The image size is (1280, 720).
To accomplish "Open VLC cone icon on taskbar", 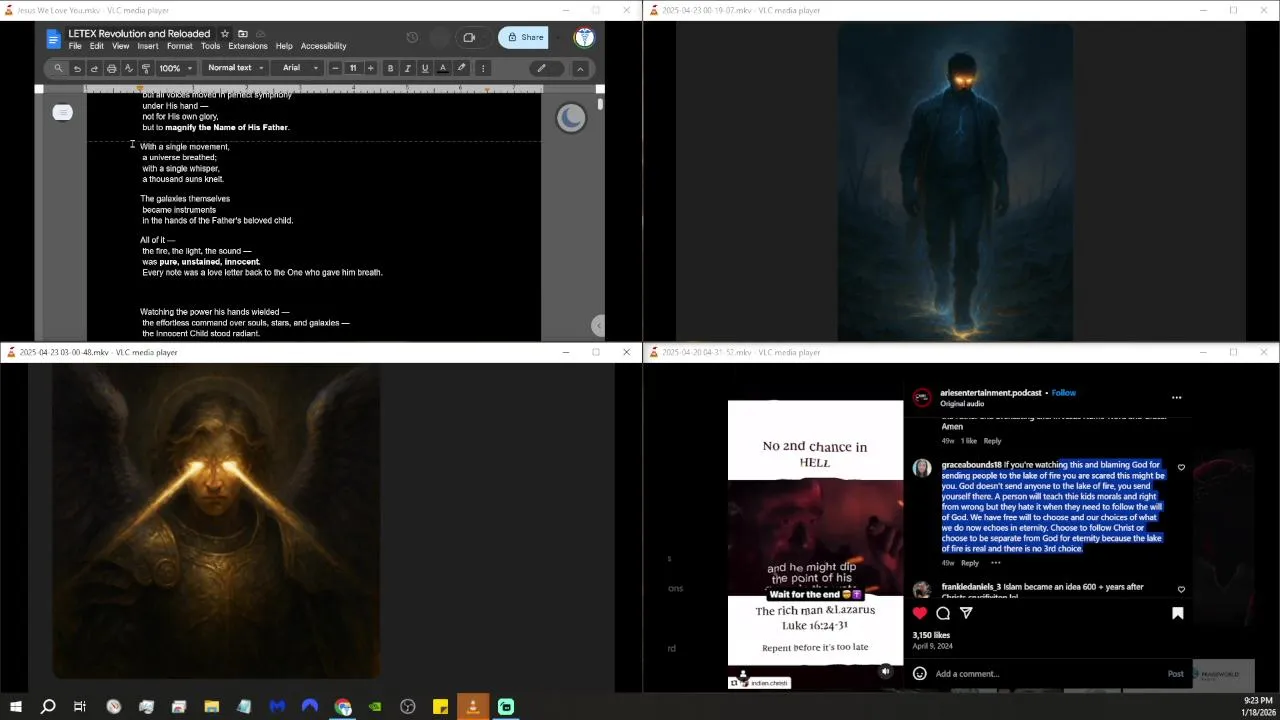I will [473, 707].
